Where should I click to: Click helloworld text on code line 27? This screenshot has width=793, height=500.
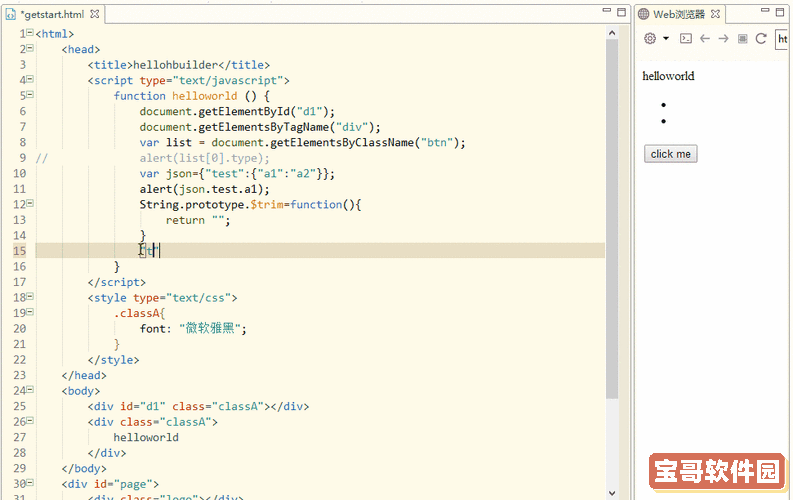[x=146, y=437]
